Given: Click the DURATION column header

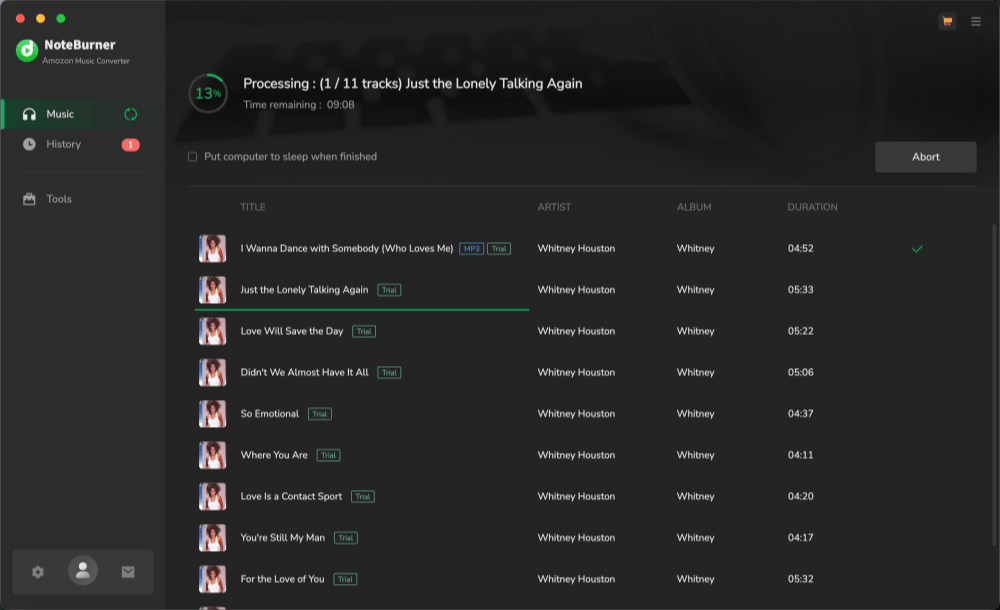Looking at the screenshot, I should [x=812, y=207].
